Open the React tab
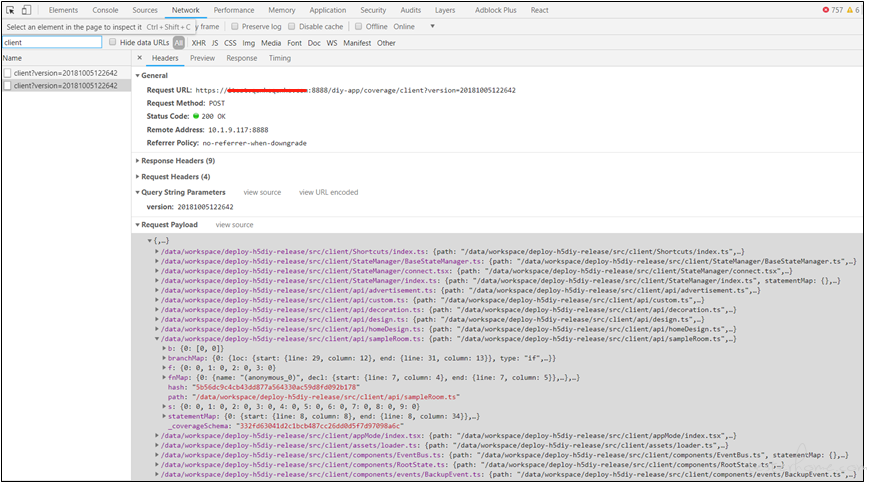Screen dimensions: 869x485 [539, 10]
